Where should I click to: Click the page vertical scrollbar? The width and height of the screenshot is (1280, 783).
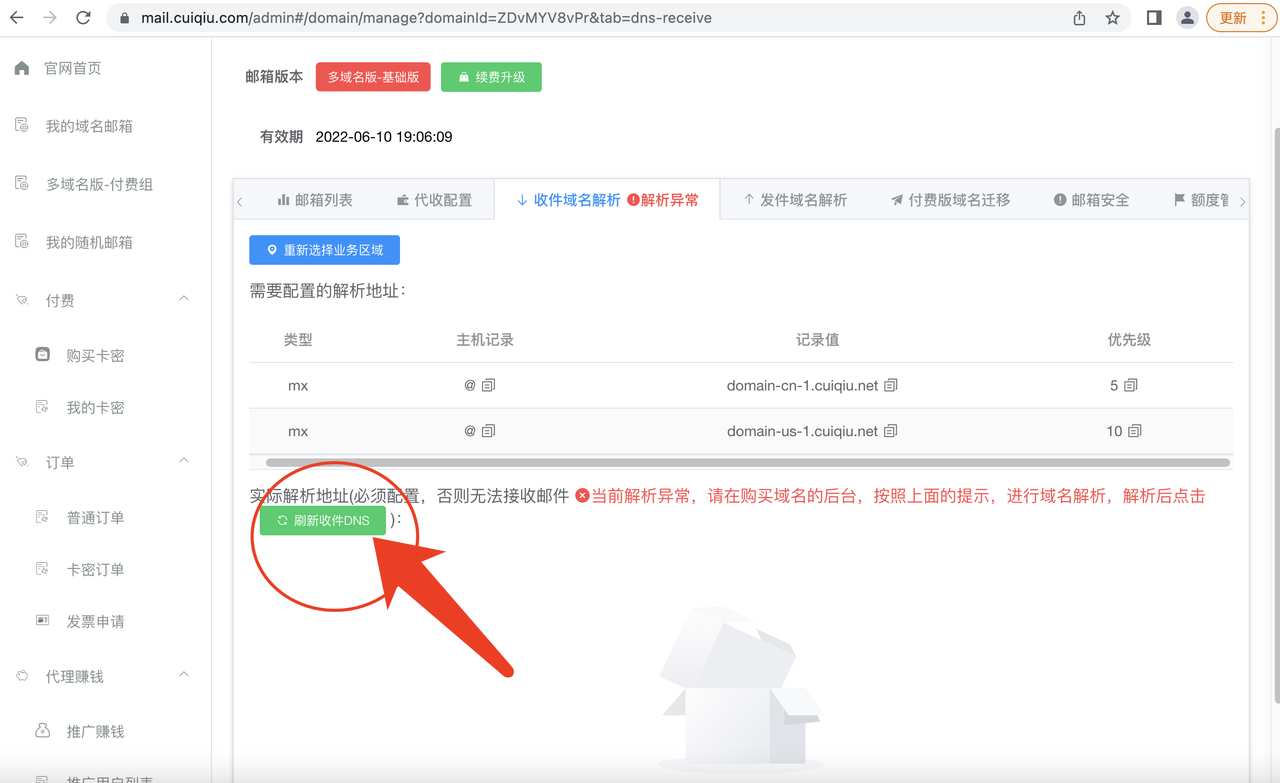[x=1275, y=415]
